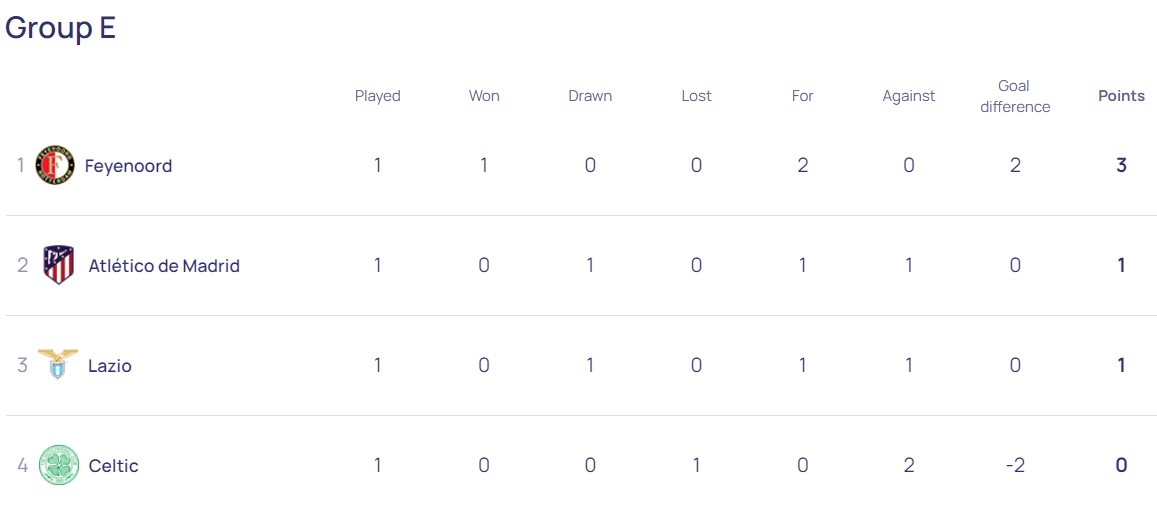Image resolution: width=1157 pixels, height=505 pixels.
Task: Open the Atlético de Madrid team link
Action: 164,265
